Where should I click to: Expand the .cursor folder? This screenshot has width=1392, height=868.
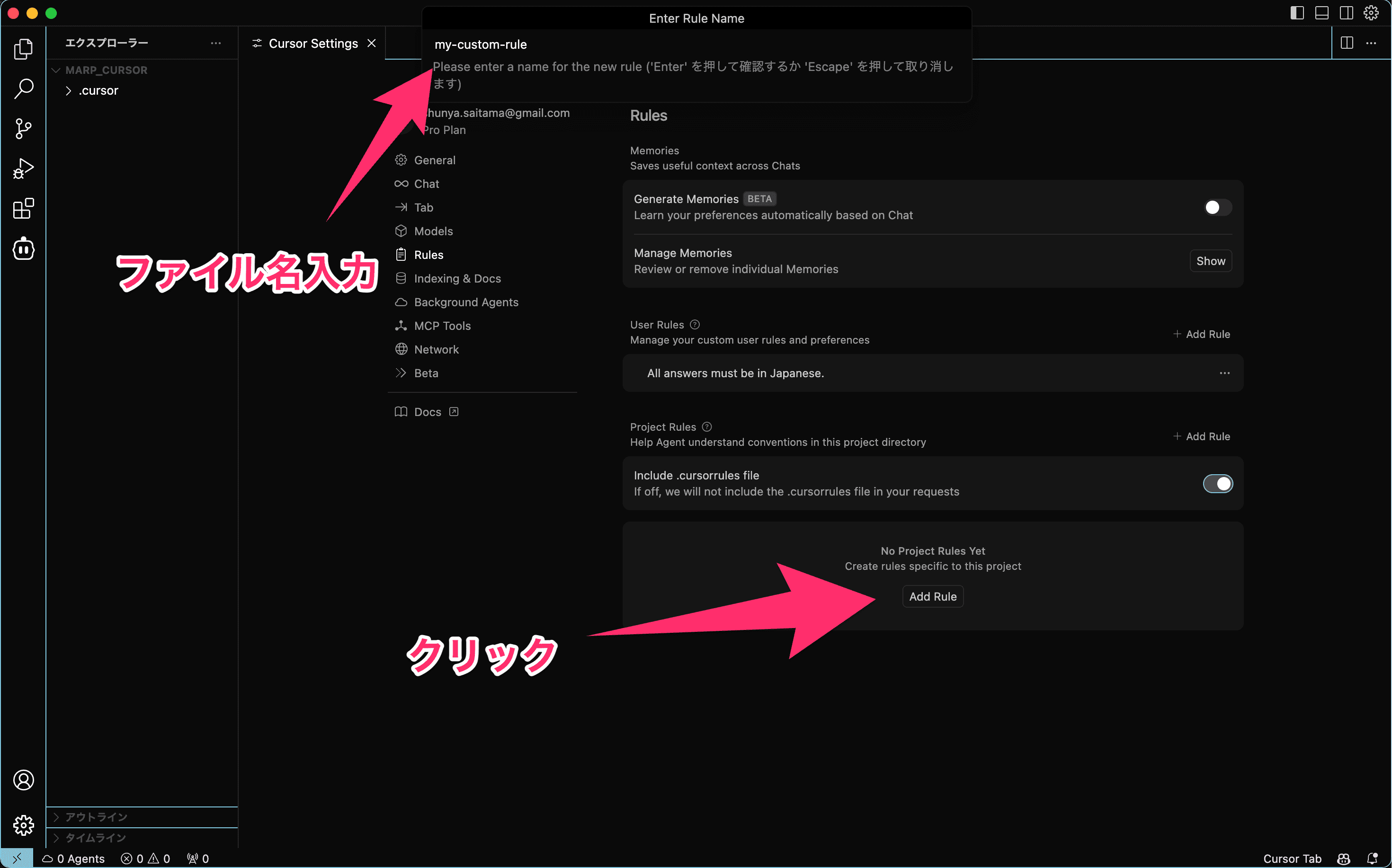point(98,91)
